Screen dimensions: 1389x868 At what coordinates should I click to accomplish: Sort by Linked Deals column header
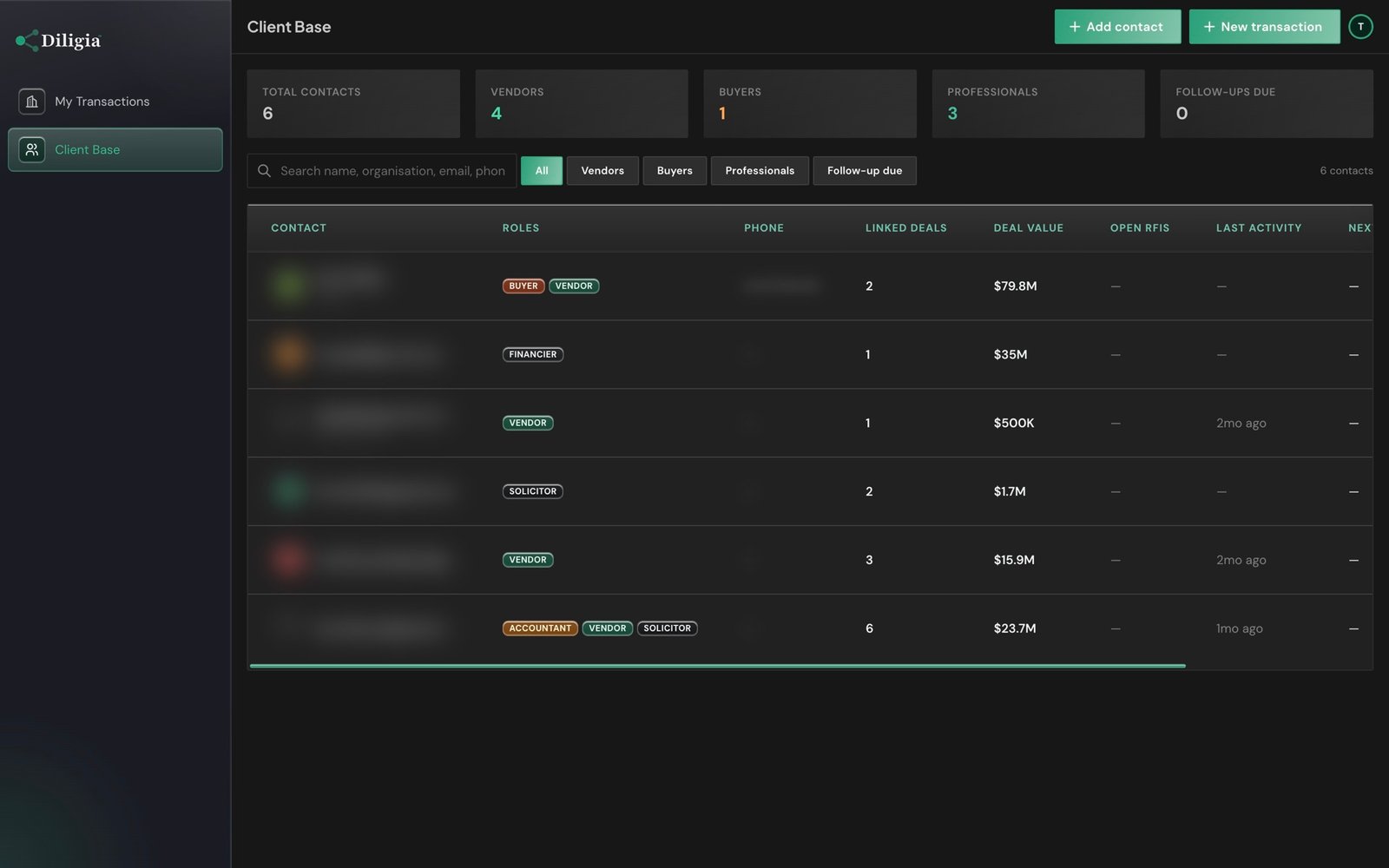point(905,228)
